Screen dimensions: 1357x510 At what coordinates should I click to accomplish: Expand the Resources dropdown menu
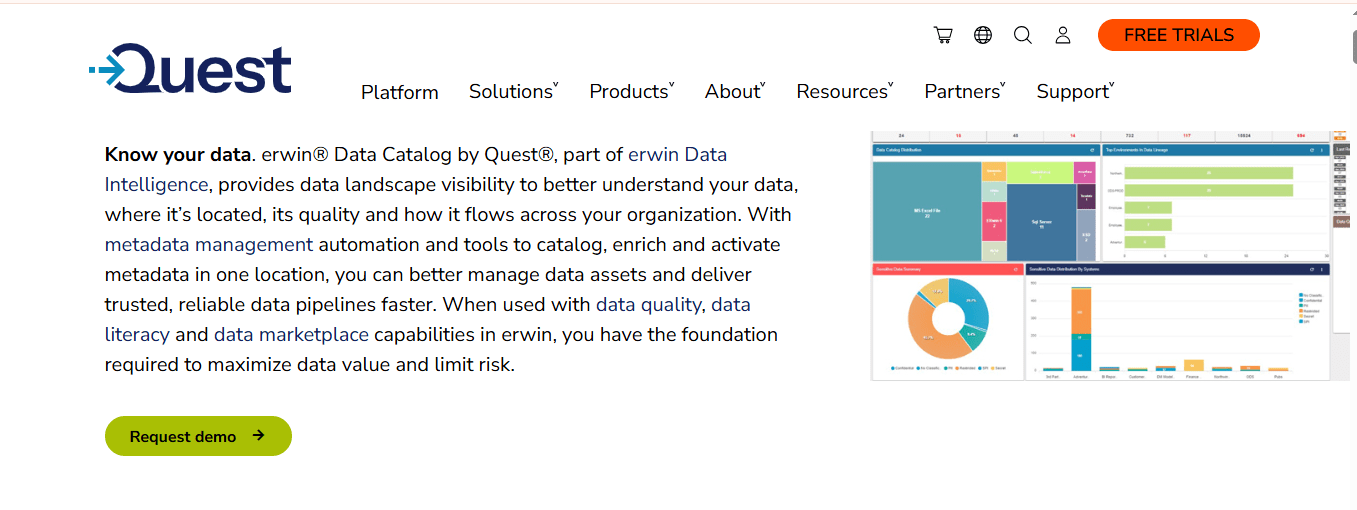click(845, 91)
